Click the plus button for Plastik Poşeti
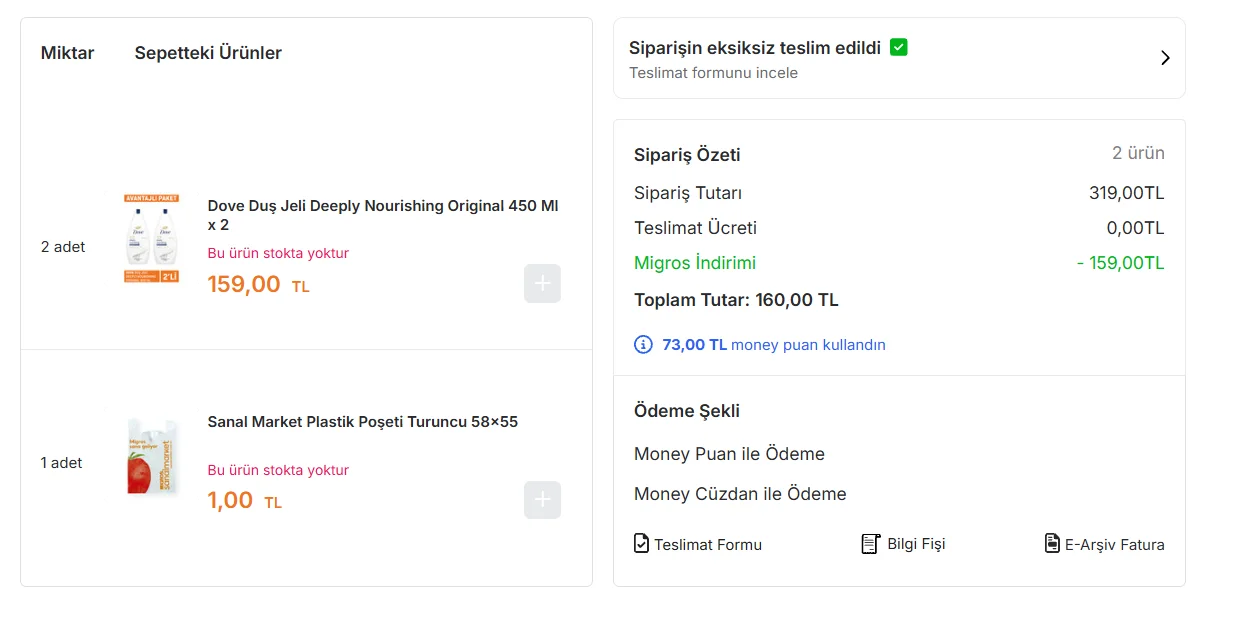Screen dimensions: 1233x627 (x=542, y=500)
